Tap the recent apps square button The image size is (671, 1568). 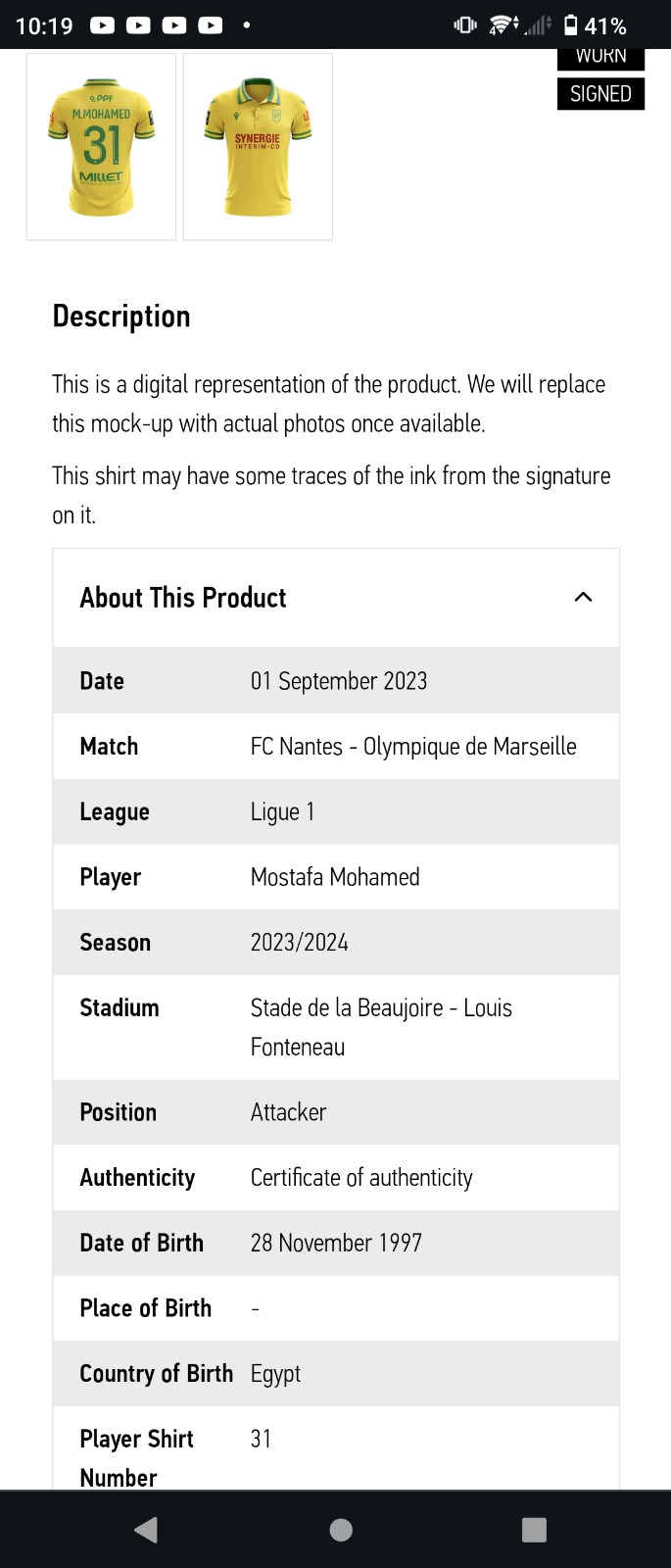coord(534,1530)
